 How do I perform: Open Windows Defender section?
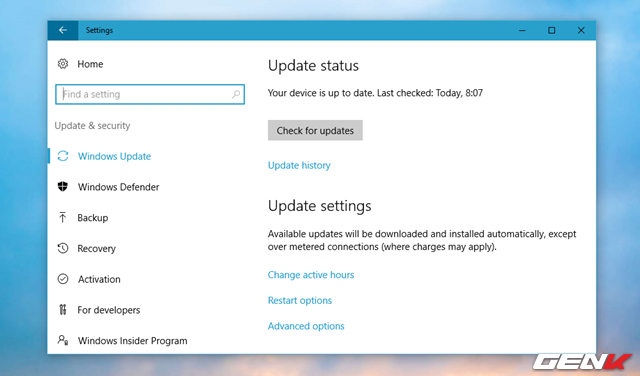118,187
